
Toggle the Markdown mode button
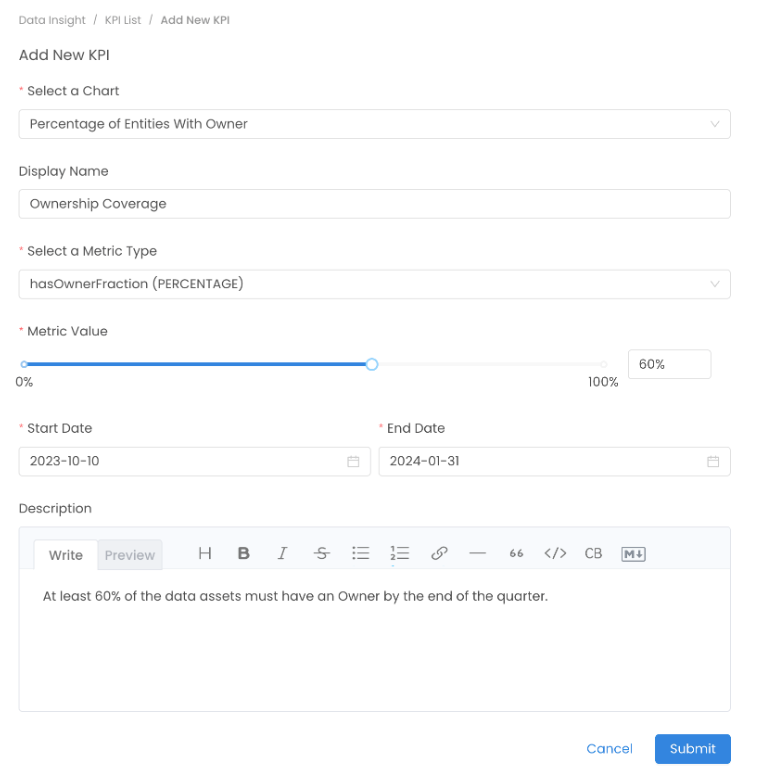click(x=633, y=553)
